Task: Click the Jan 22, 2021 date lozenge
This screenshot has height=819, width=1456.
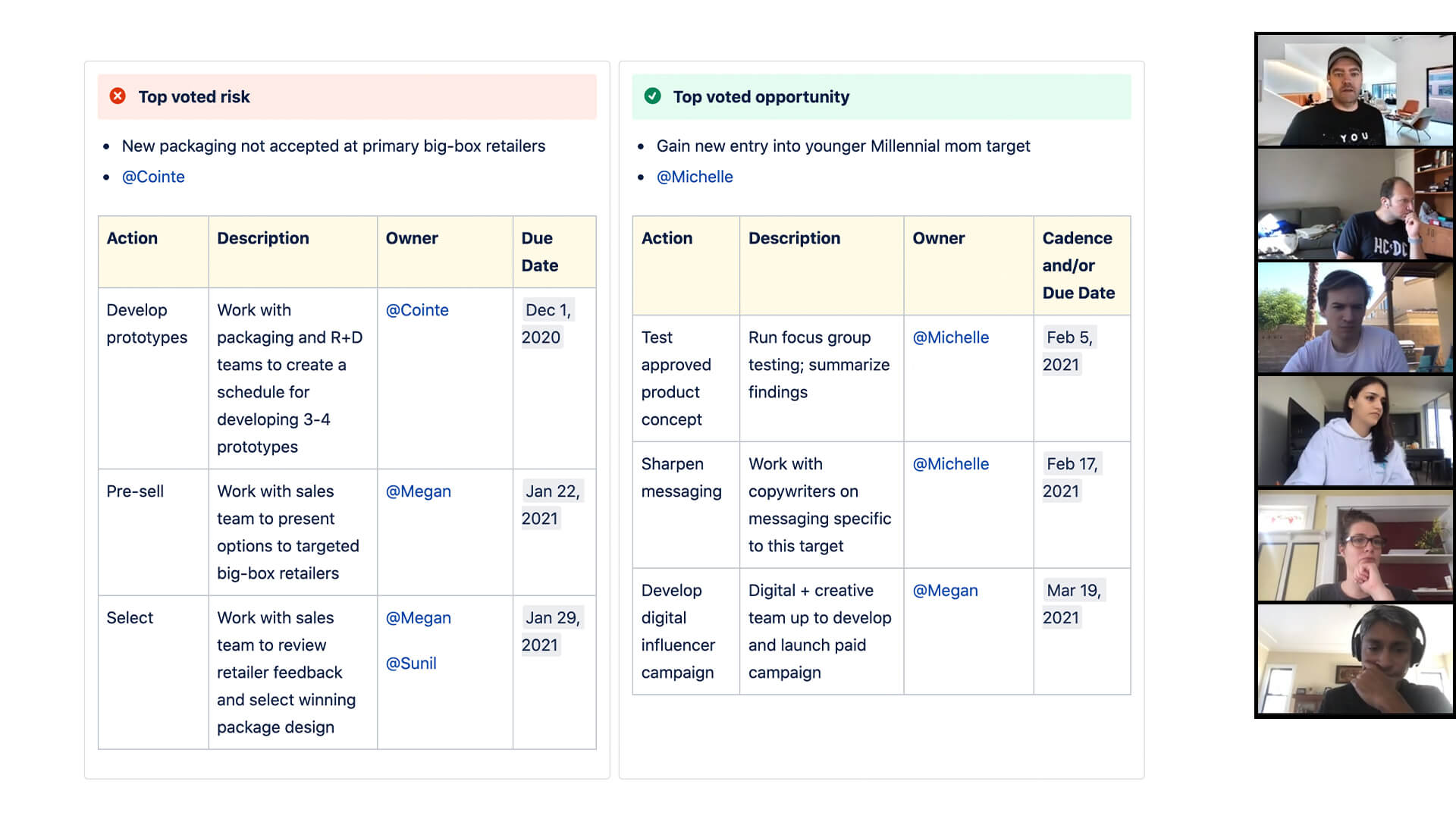Action: pyautogui.click(x=551, y=504)
